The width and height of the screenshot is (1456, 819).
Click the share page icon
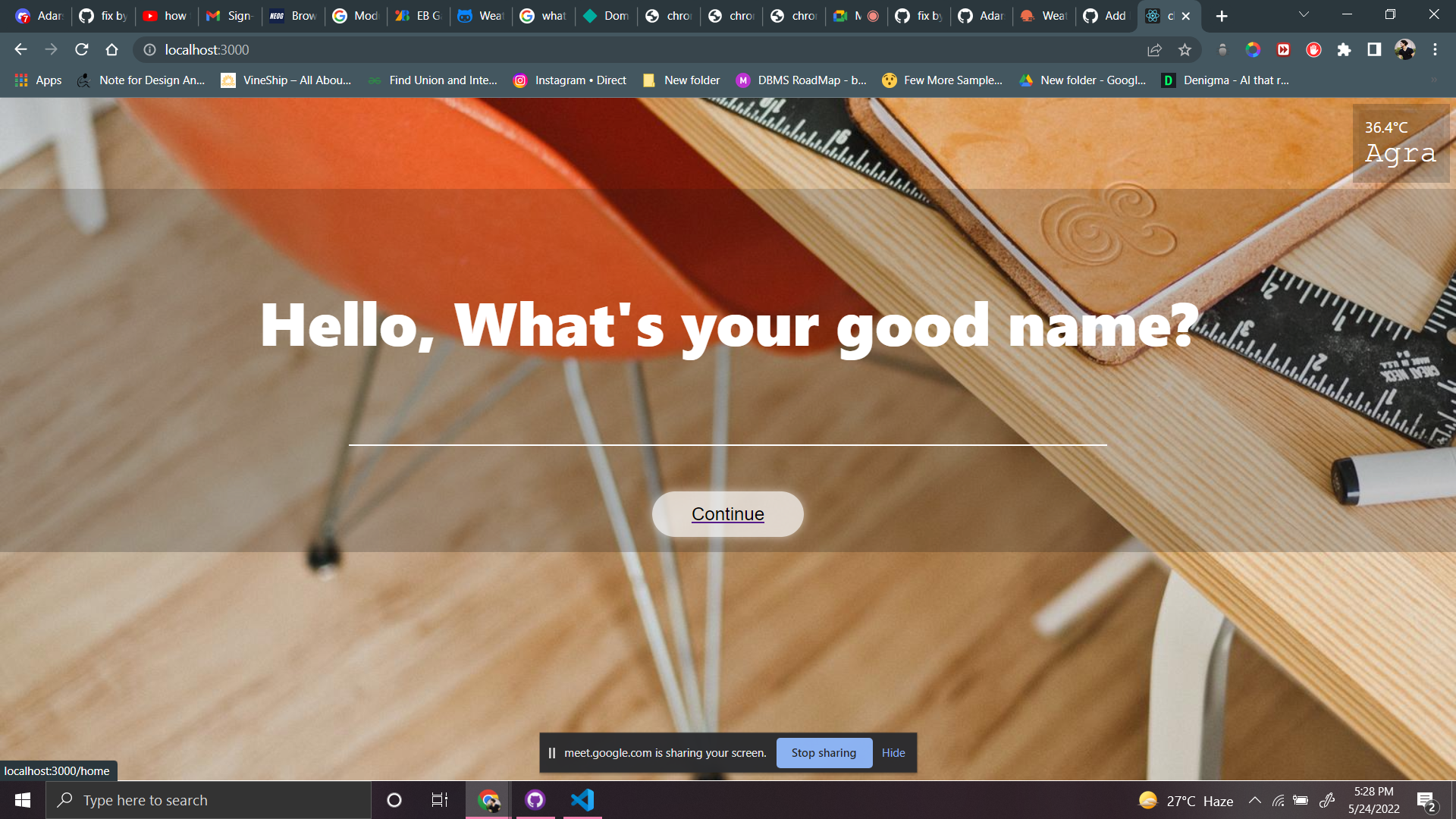1154,49
